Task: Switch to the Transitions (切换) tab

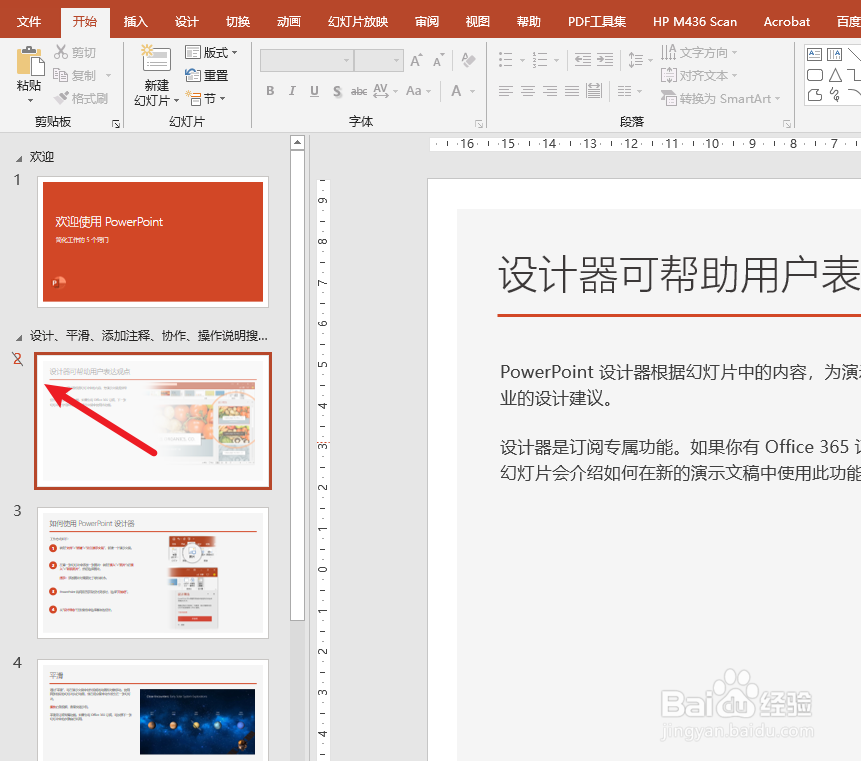Action: (238, 22)
